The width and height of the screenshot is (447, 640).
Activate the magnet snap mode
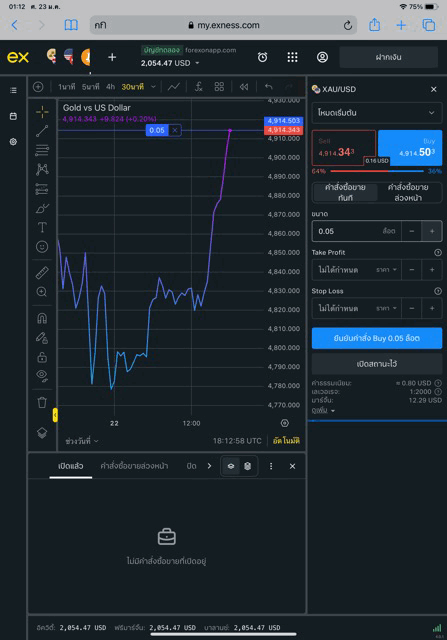42,318
